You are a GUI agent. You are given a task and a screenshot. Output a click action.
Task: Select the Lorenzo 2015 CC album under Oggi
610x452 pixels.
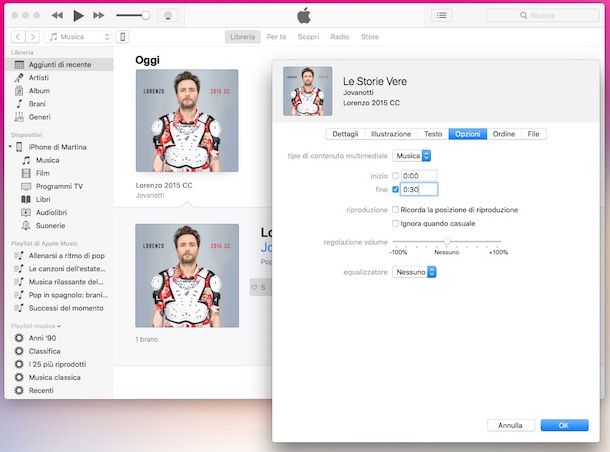(187, 121)
